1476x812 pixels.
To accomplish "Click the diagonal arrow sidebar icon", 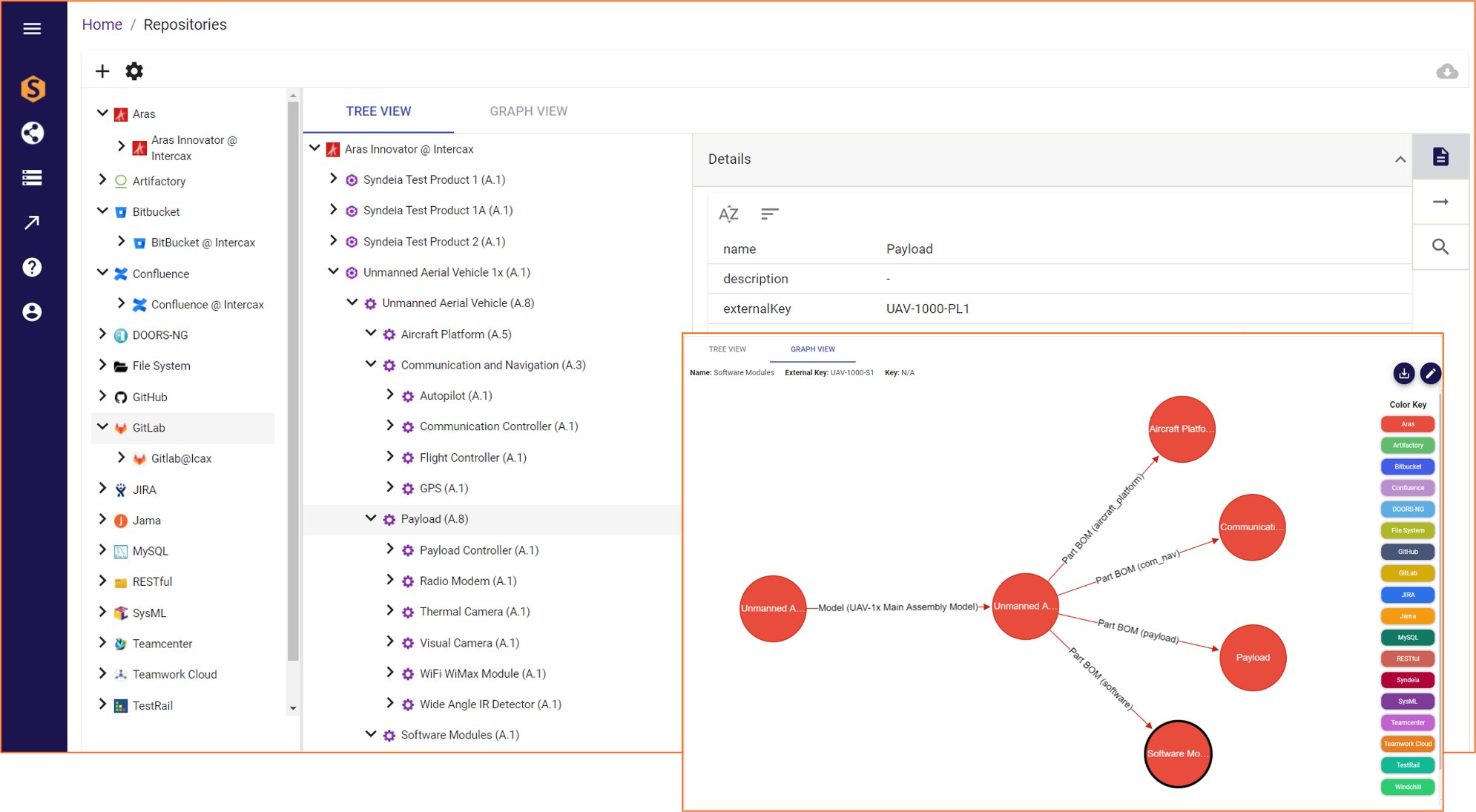I will pyautogui.click(x=32, y=222).
